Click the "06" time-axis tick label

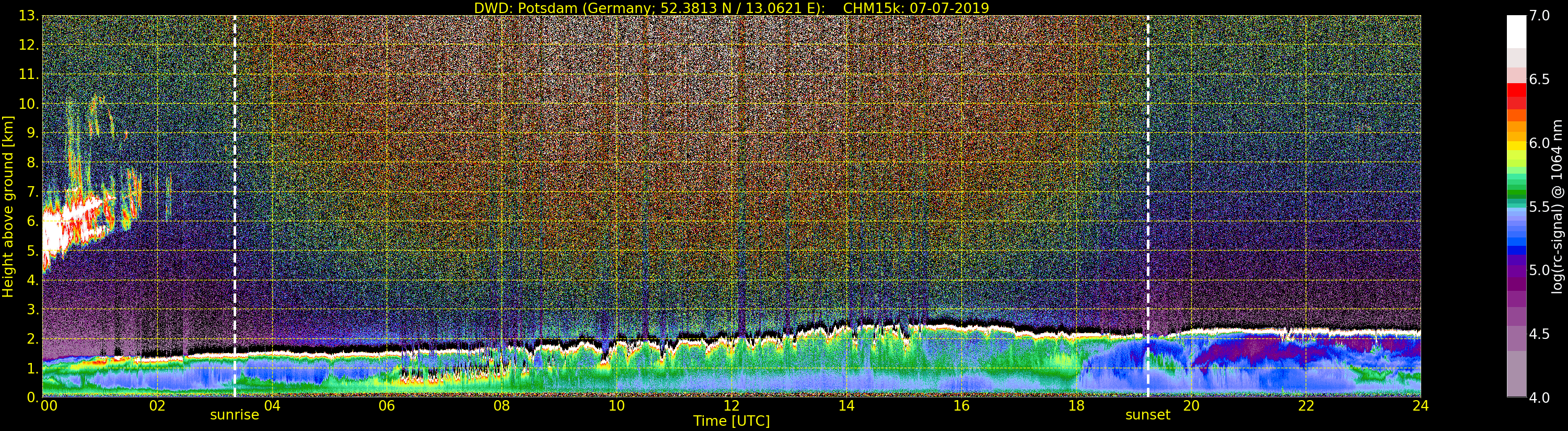coord(387,405)
